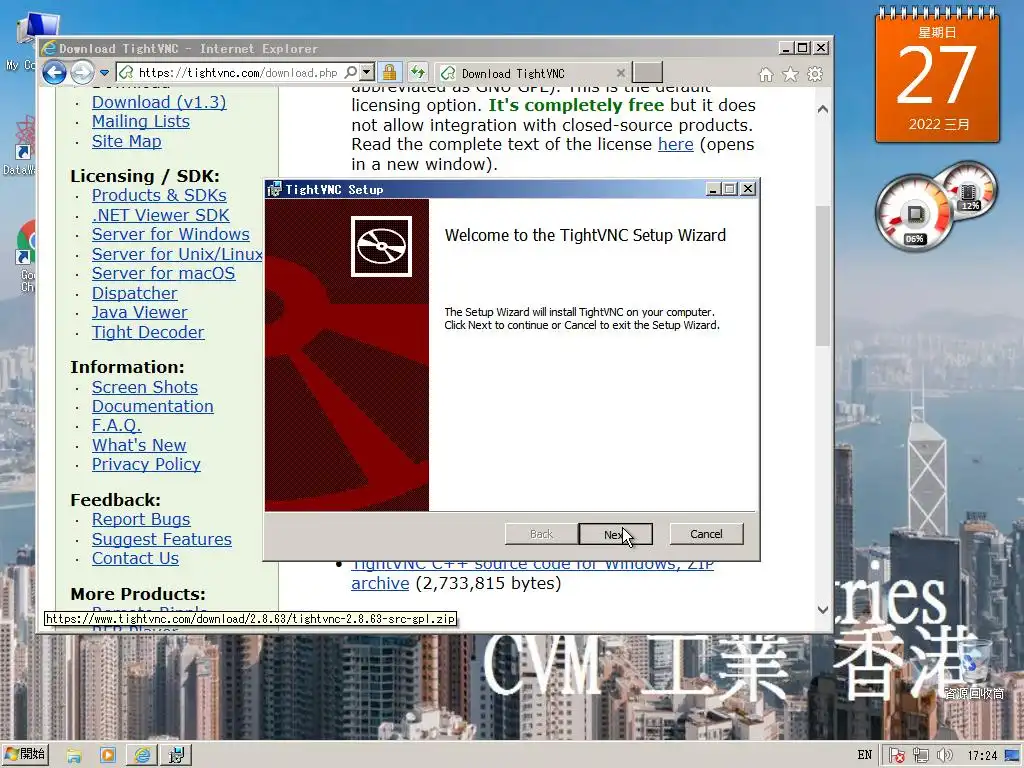Click the volume speaker tray icon

click(x=944, y=756)
